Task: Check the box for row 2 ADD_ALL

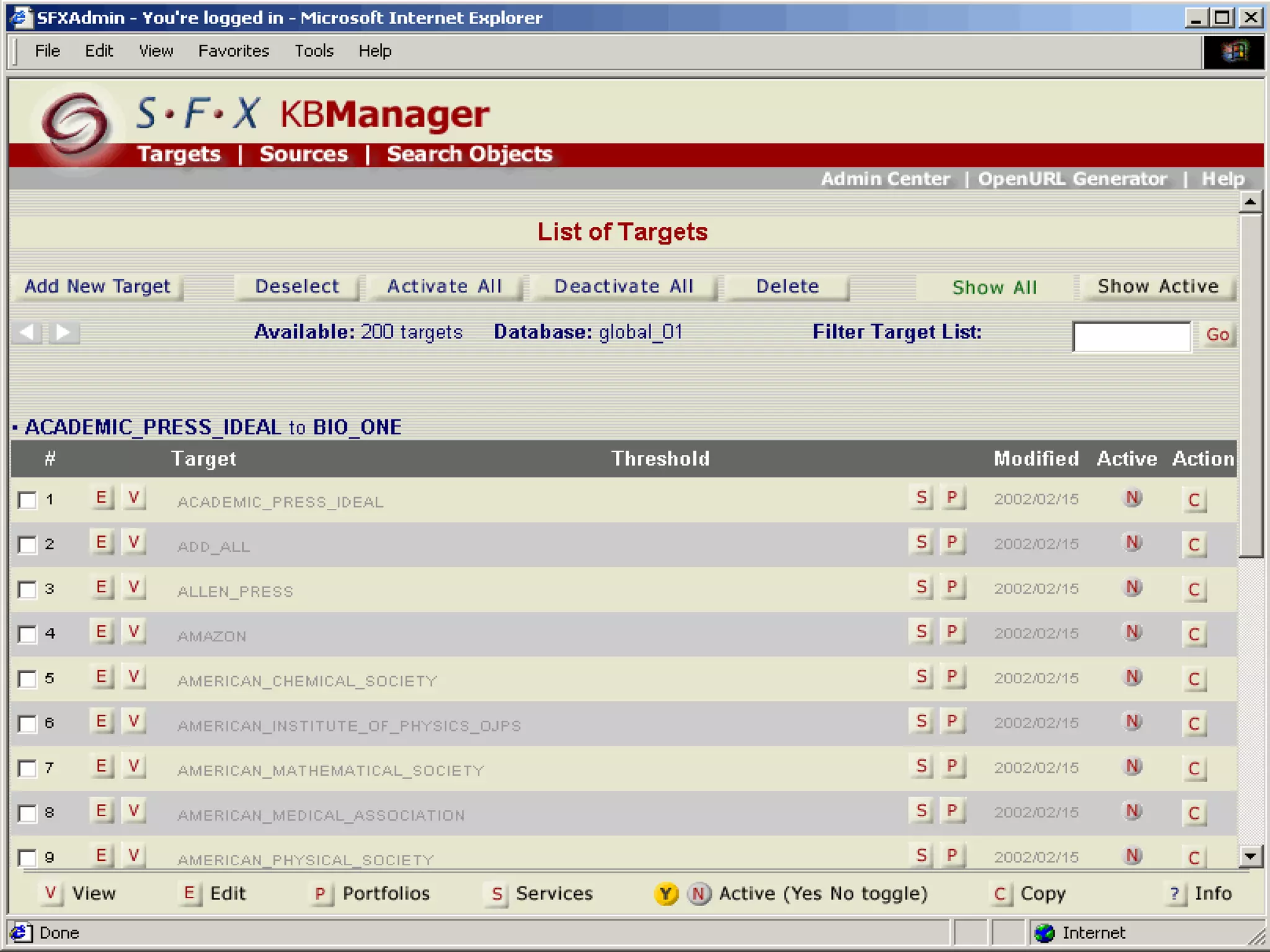Action: (x=27, y=545)
